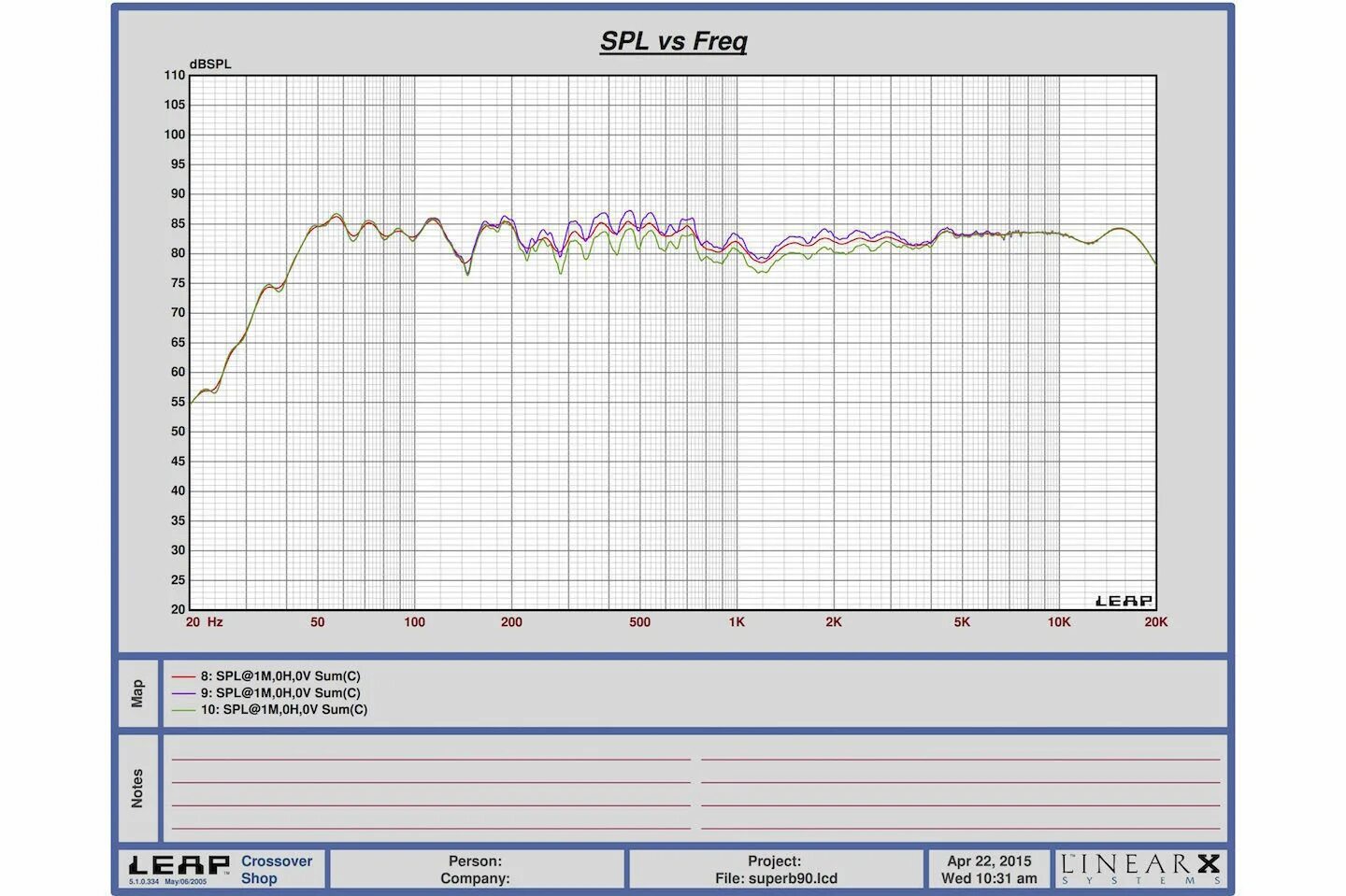The width and height of the screenshot is (1346, 896).
Task: Click the '2K' frequency axis label
Action: pyautogui.click(x=834, y=621)
